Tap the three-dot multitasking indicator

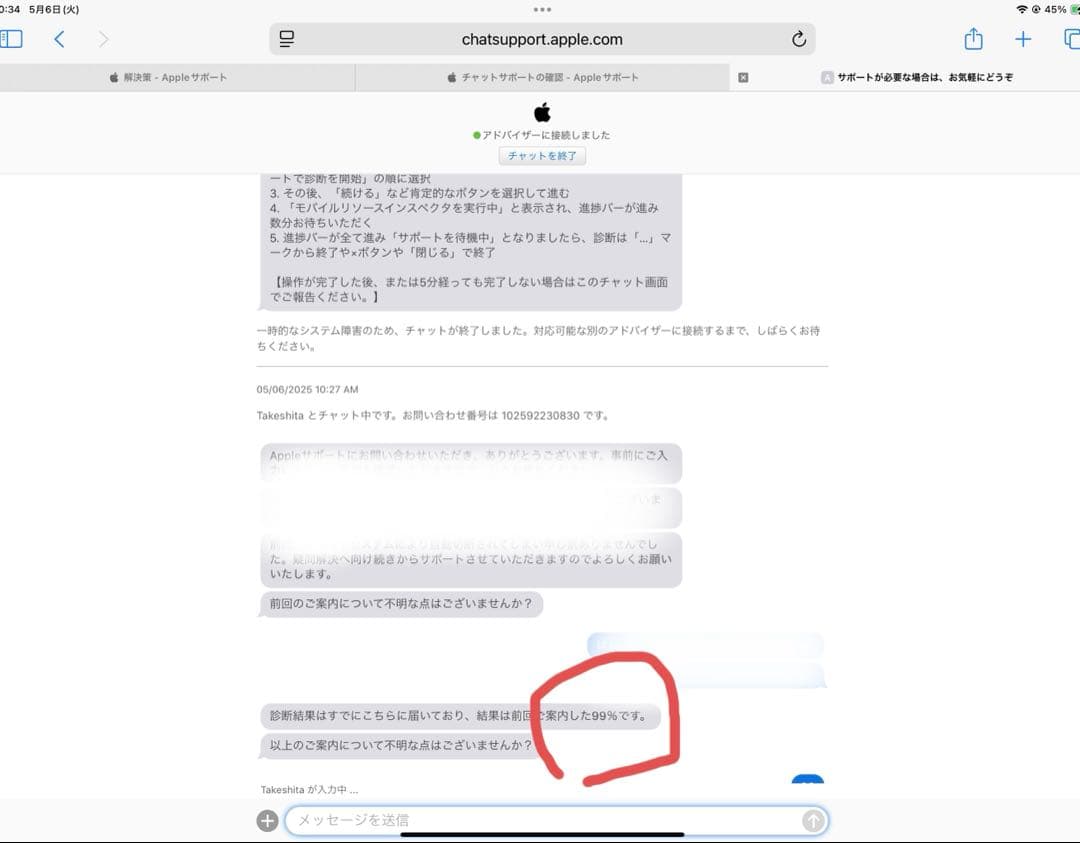coord(542,10)
